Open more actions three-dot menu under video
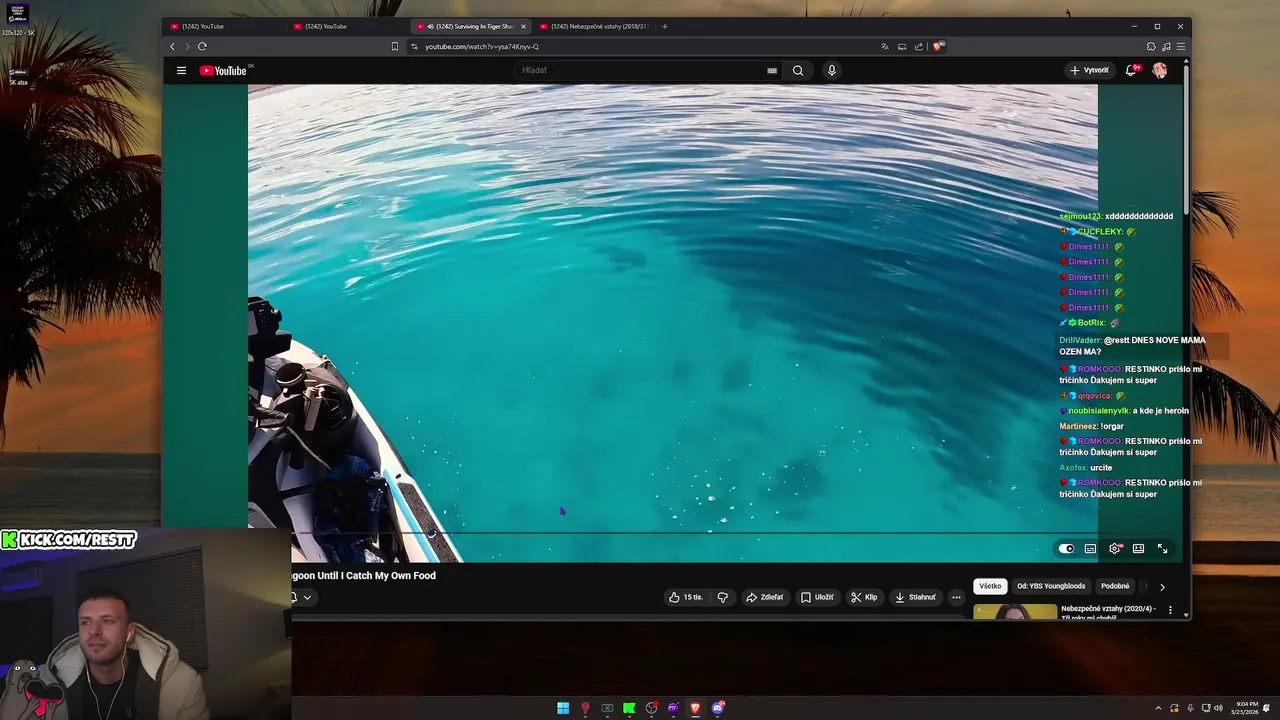 [x=956, y=597]
